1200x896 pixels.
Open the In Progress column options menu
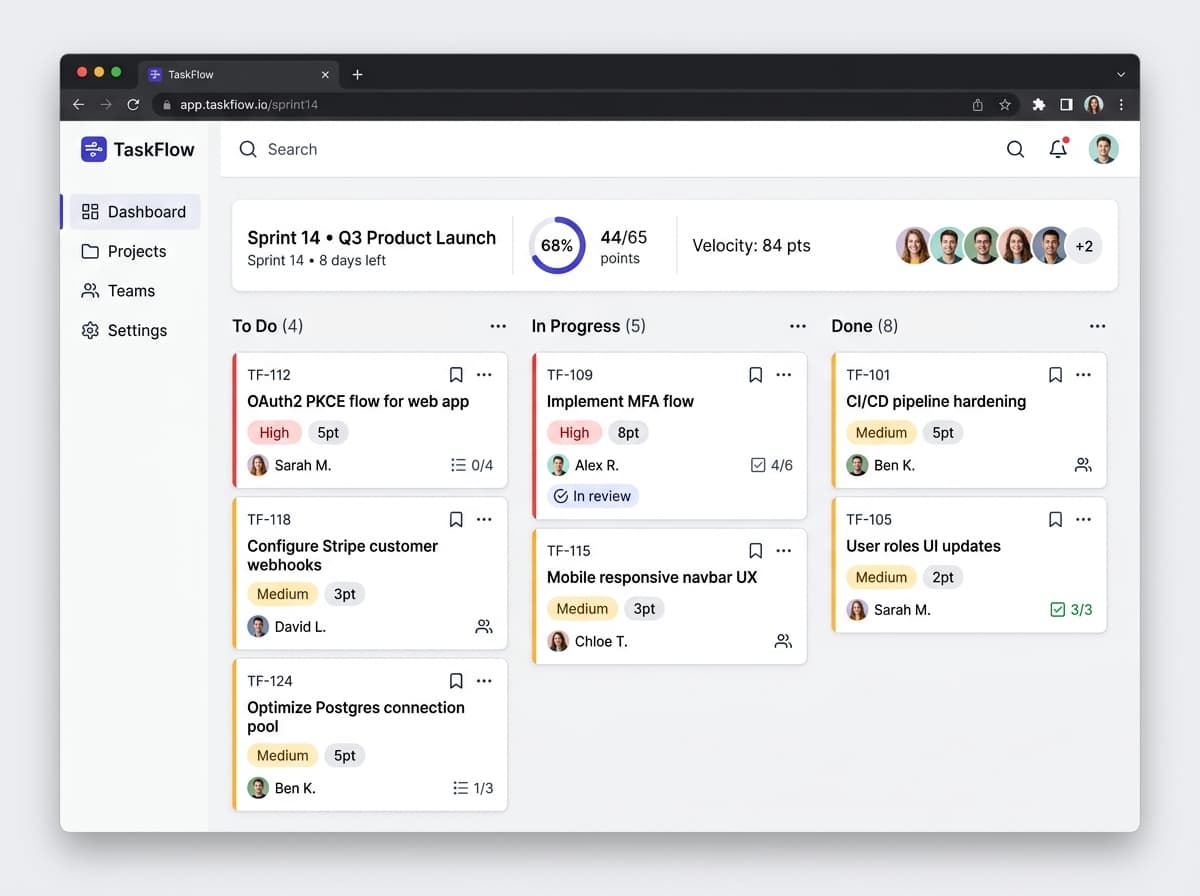click(798, 326)
